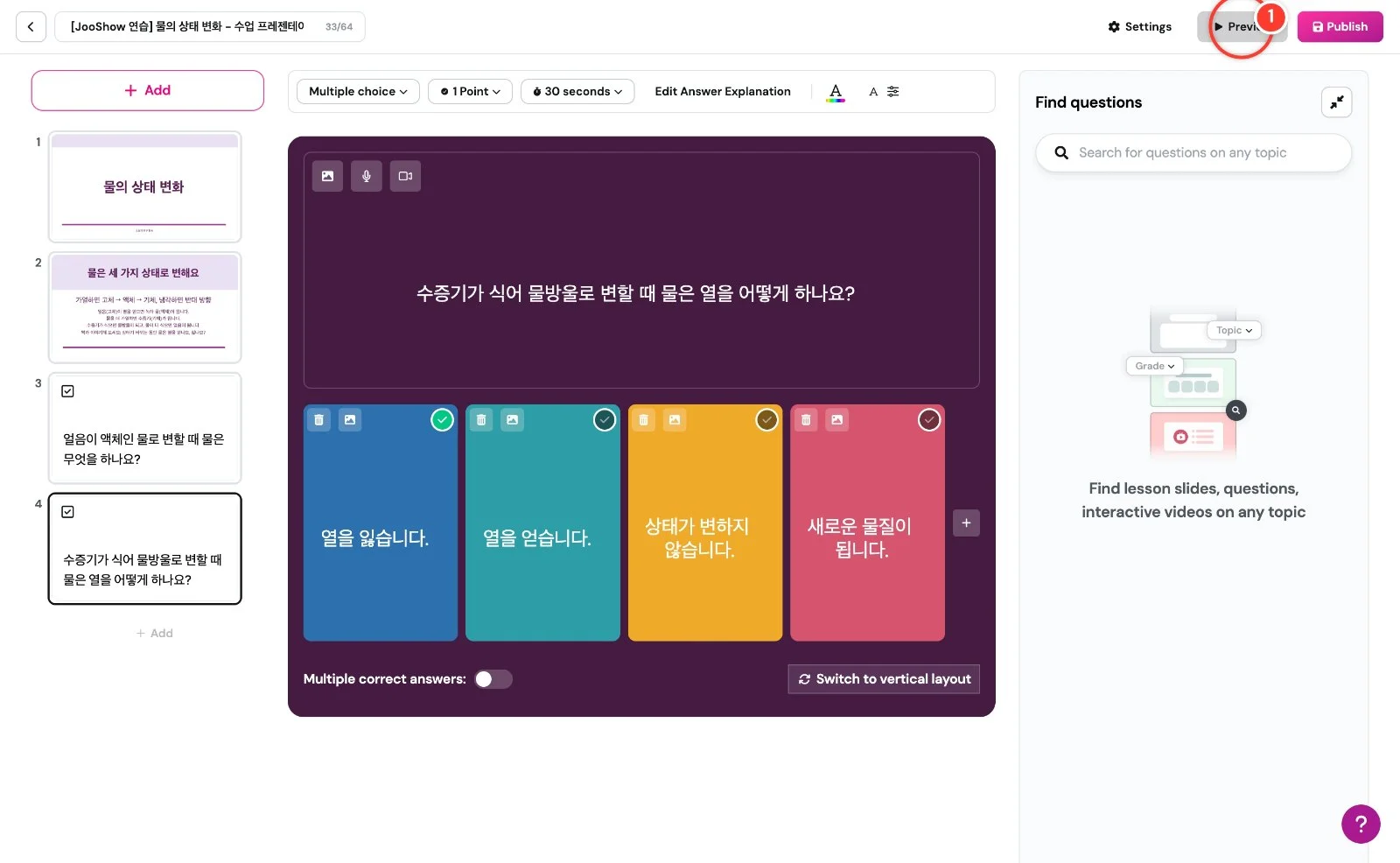Edit answer text 새로운 물질이 됩니다

click(860, 538)
